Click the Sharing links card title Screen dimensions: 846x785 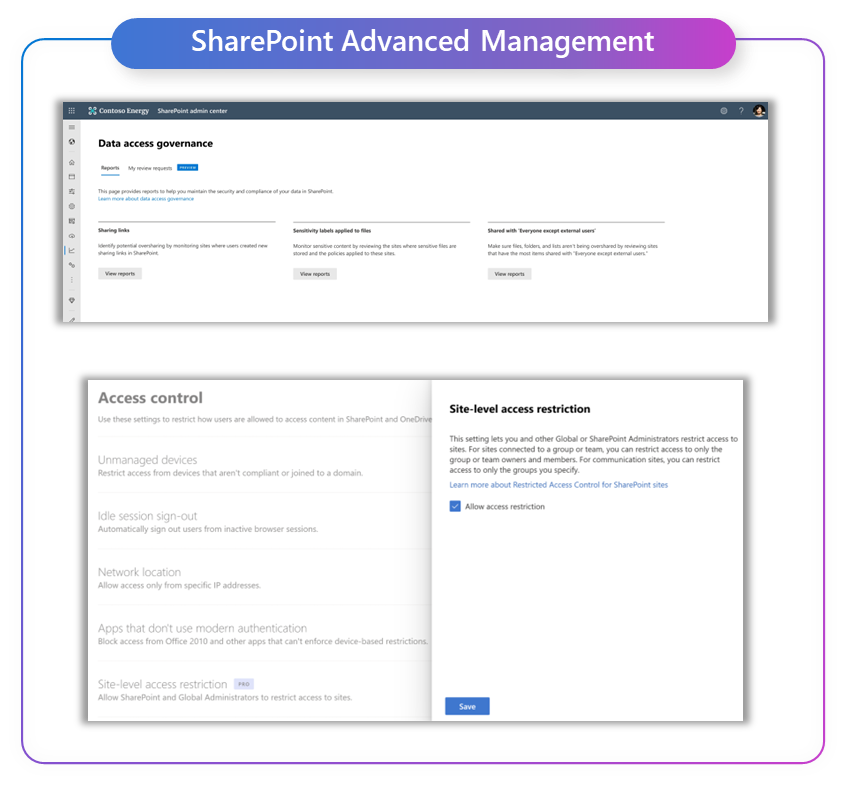click(114, 230)
